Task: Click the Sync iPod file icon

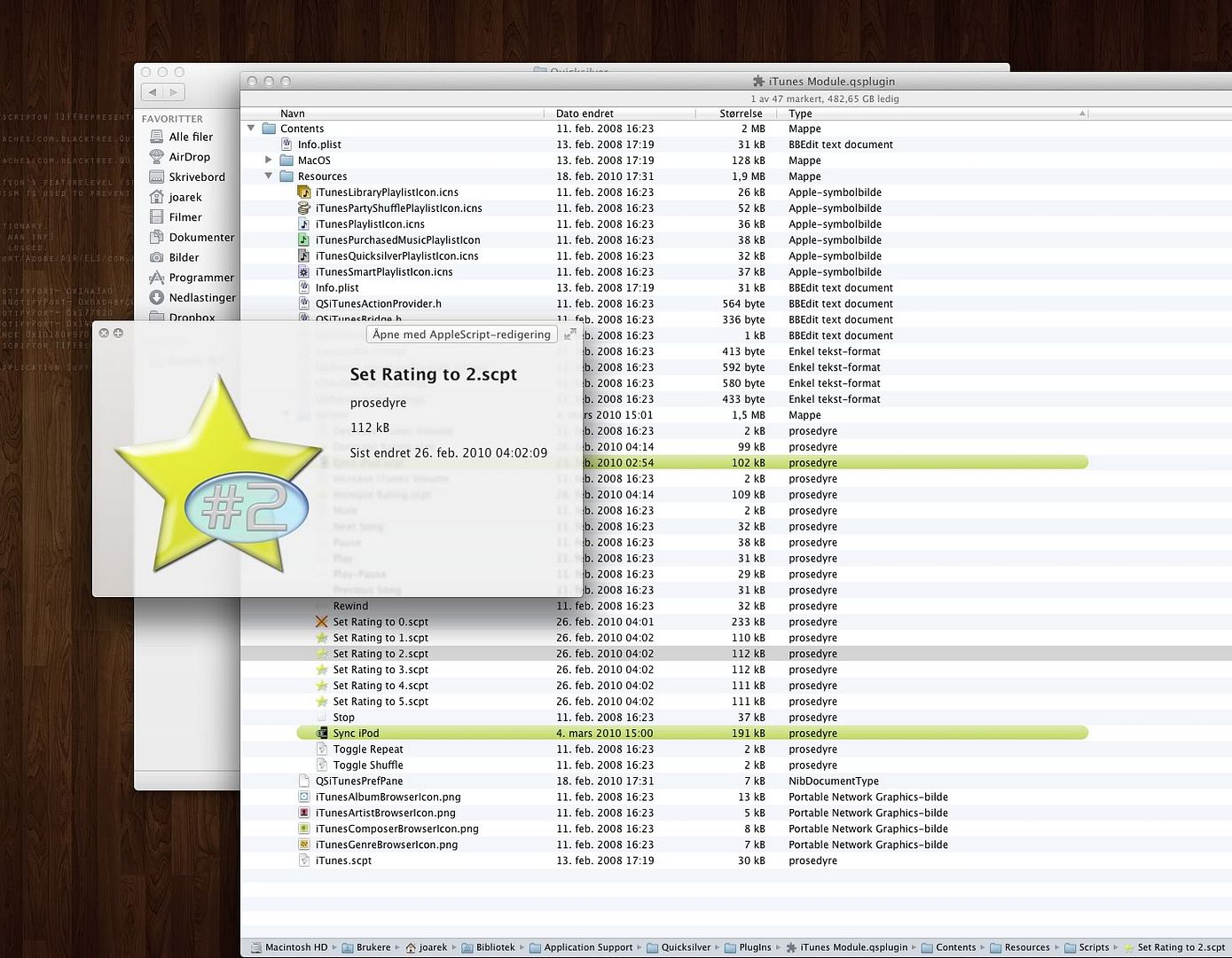Action: click(322, 734)
